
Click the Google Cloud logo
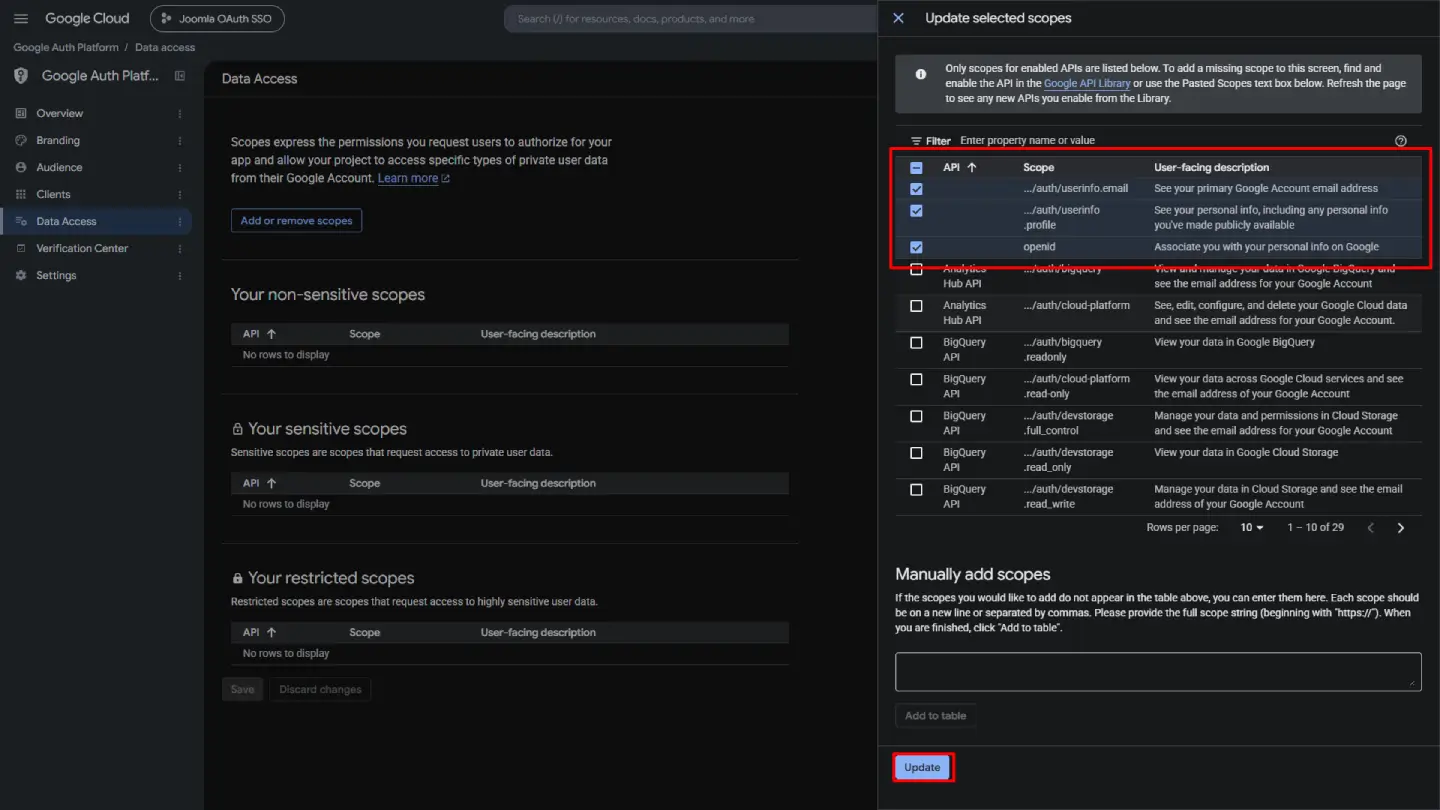(x=87, y=19)
